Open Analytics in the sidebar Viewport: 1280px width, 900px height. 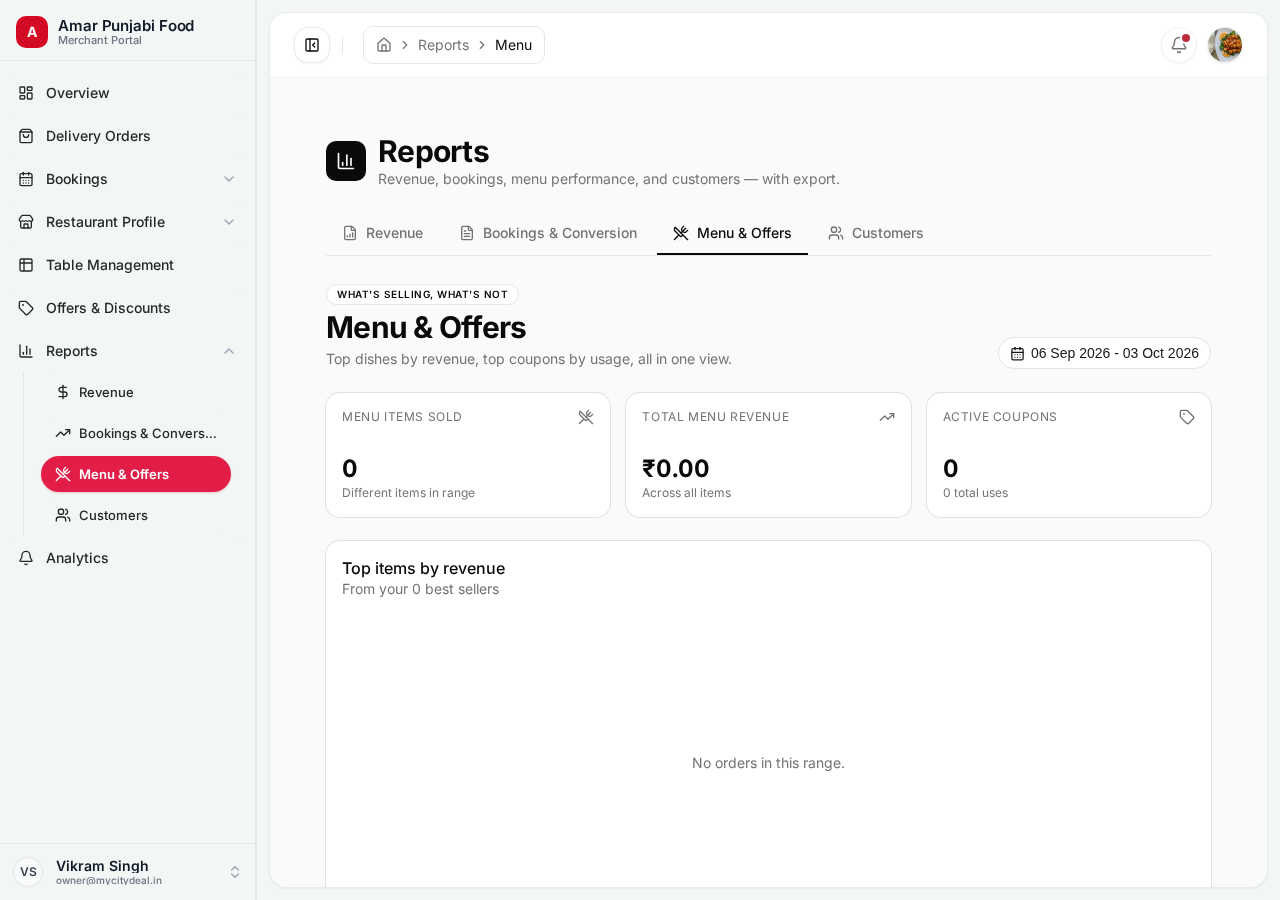click(128, 558)
